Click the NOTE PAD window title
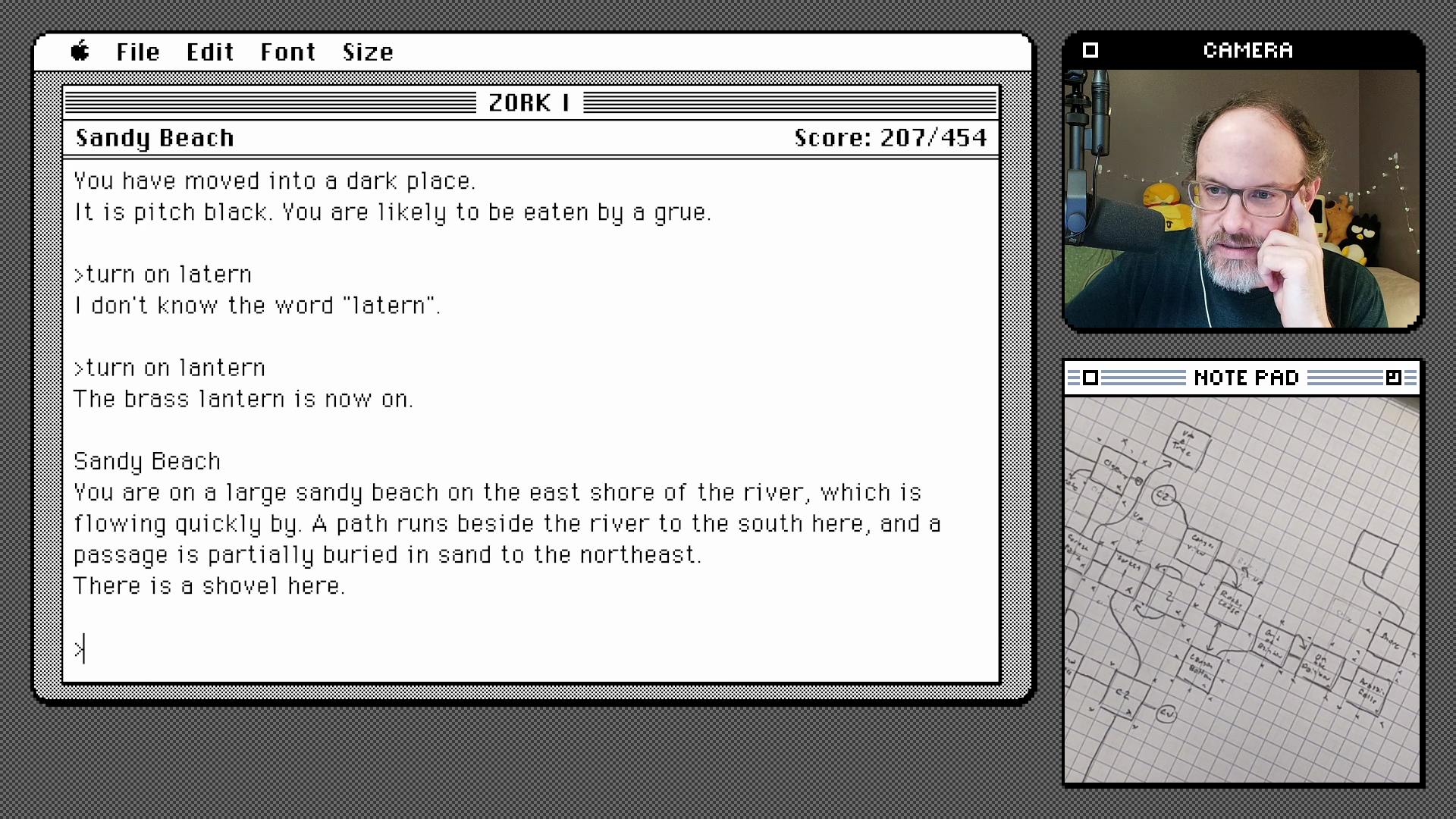 point(1247,378)
